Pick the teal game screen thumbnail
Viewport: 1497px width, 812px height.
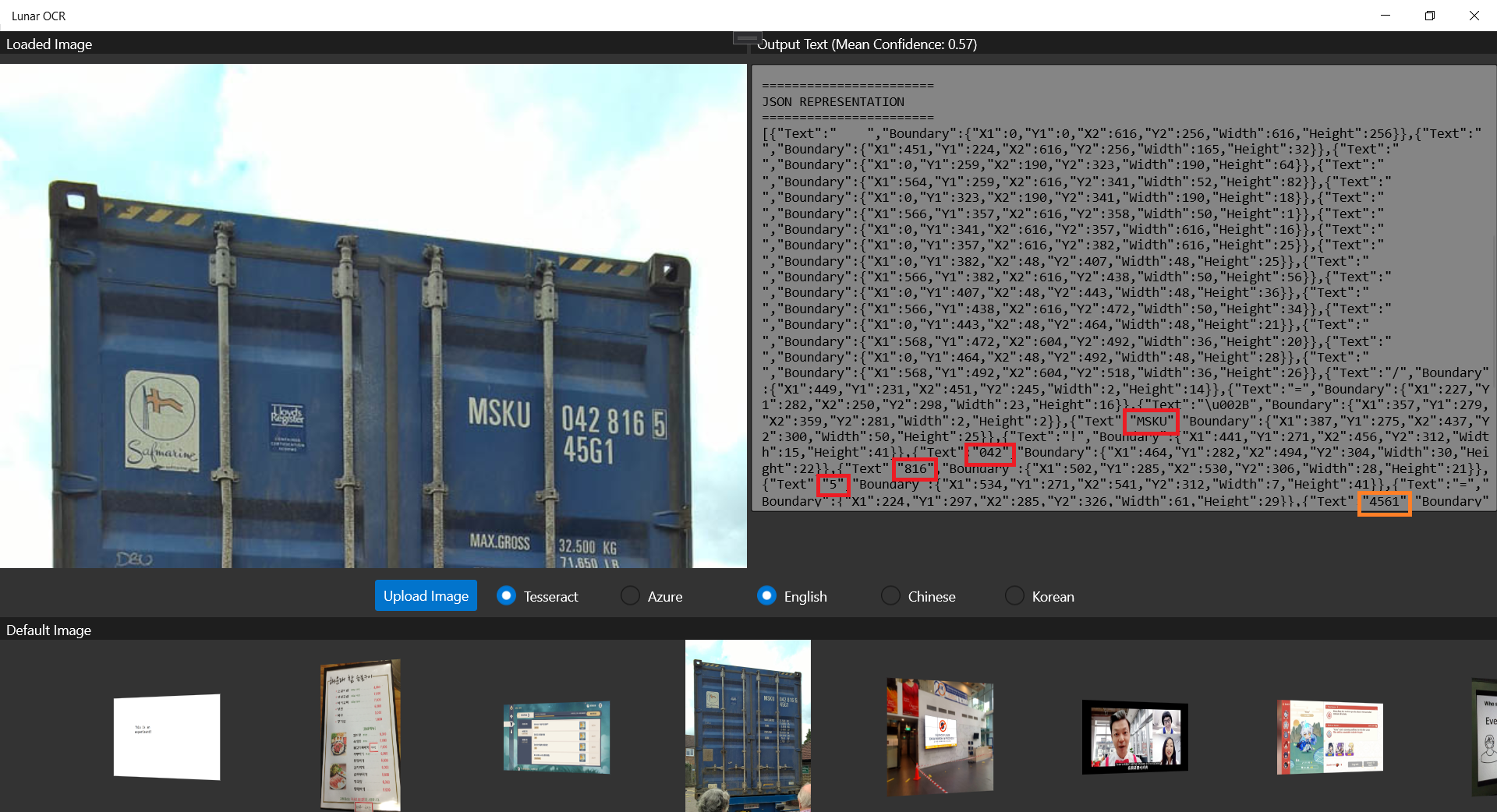pos(556,737)
